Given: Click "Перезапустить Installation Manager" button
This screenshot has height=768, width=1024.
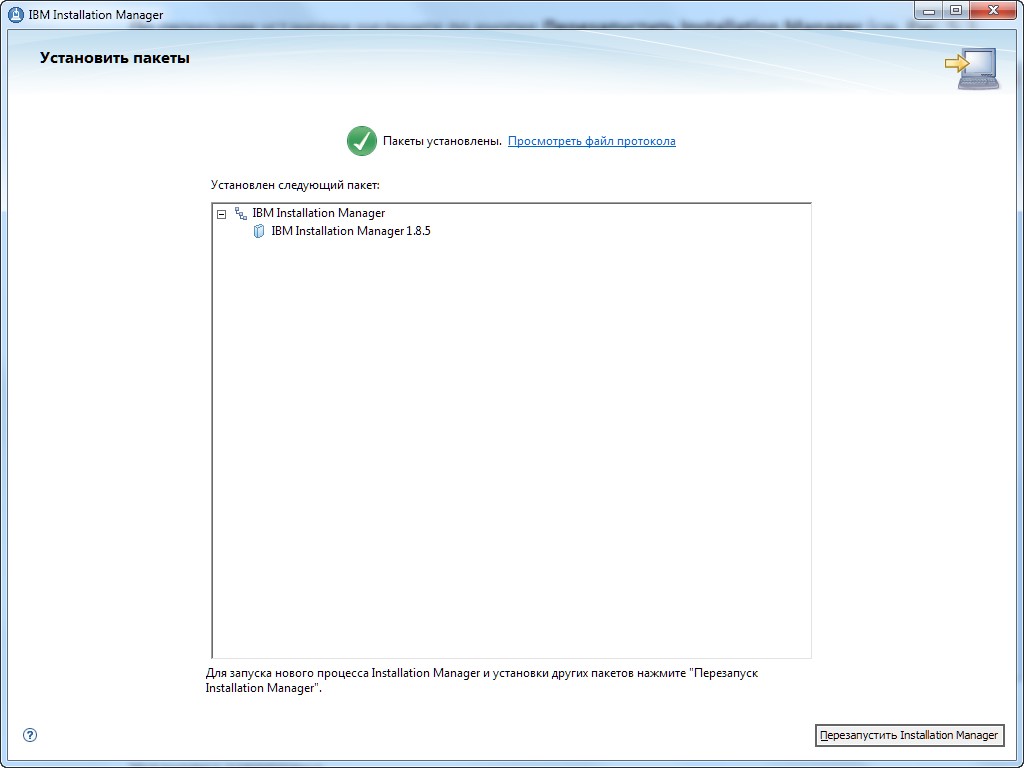Looking at the screenshot, I should [x=909, y=735].
